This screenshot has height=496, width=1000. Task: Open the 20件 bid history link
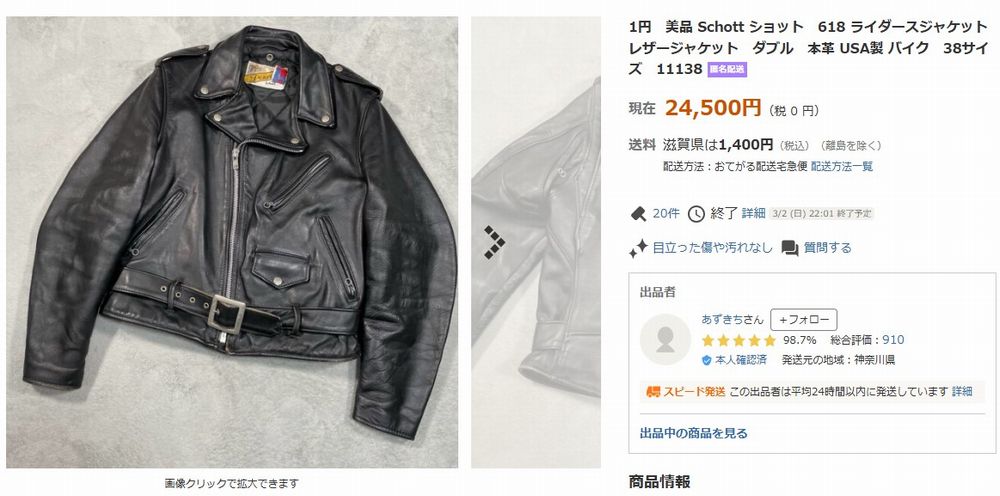[x=666, y=214]
